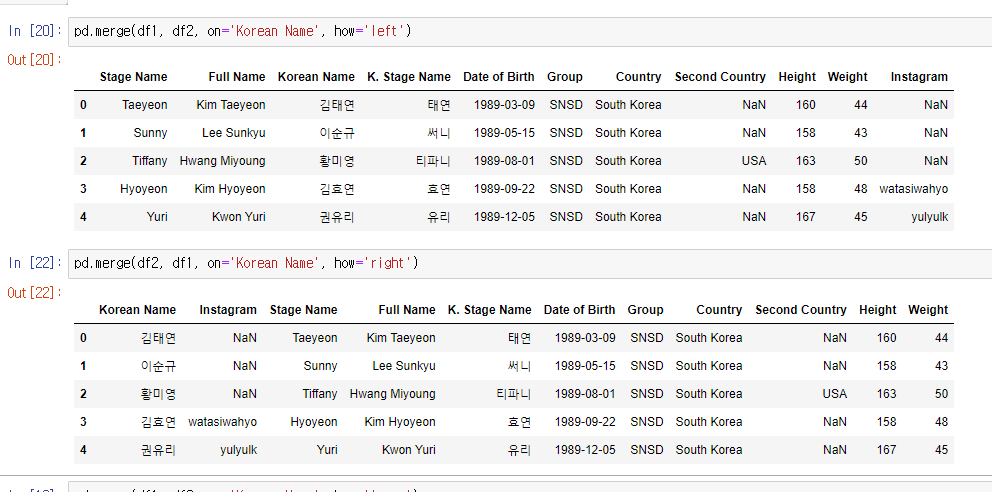Click 'Date of Birth' header in Out[20] table

tap(499, 77)
